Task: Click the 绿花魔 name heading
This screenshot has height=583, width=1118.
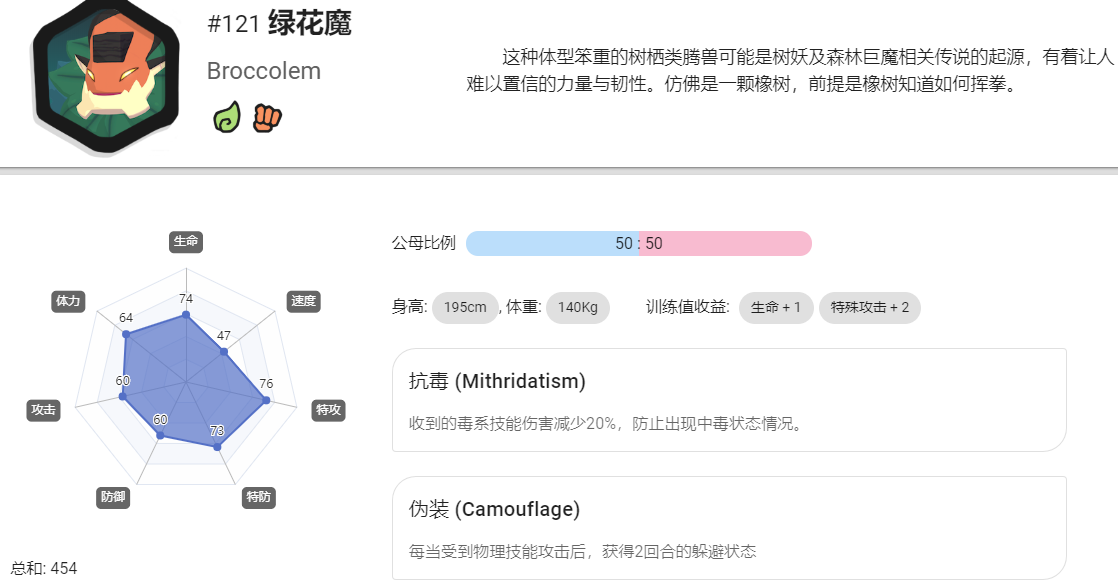Action: pyautogui.click(x=310, y=24)
